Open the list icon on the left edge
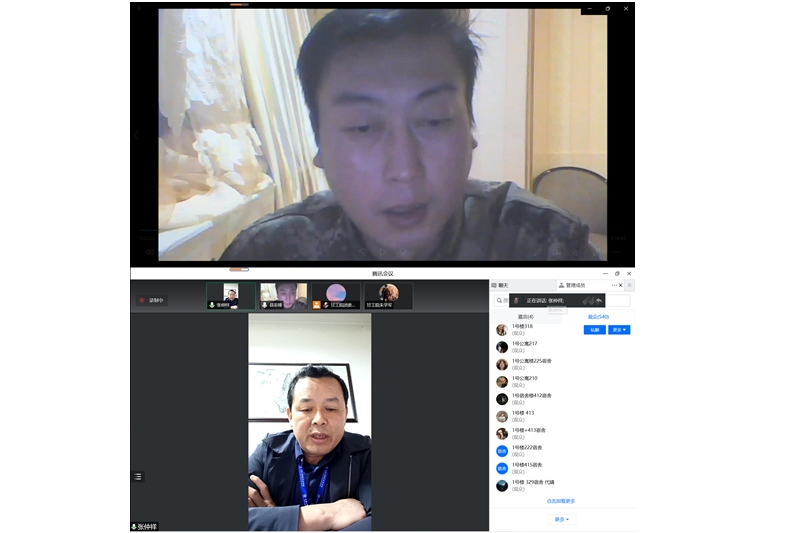The image size is (800, 533). coord(138,477)
